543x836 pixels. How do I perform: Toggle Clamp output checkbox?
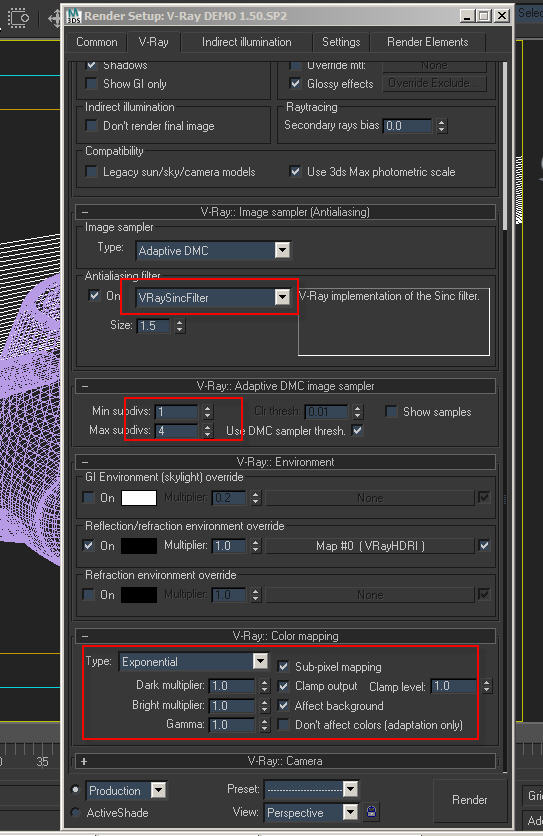click(x=283, y=686)
